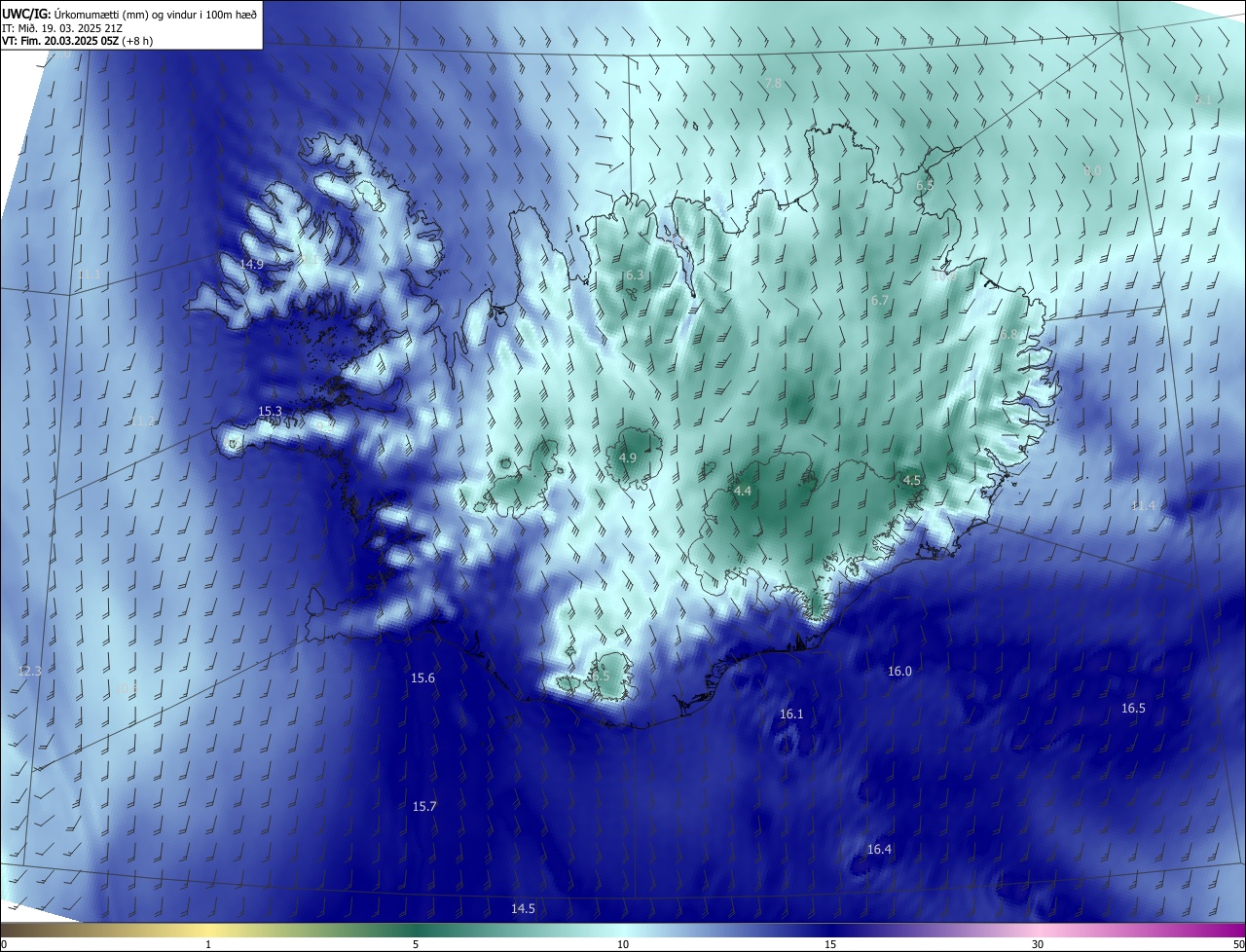1246x952 pixels.
Task: Click the initial time line 'IT: Mið. 19. 03. 2025 21Z'
Action: (62, 28)
